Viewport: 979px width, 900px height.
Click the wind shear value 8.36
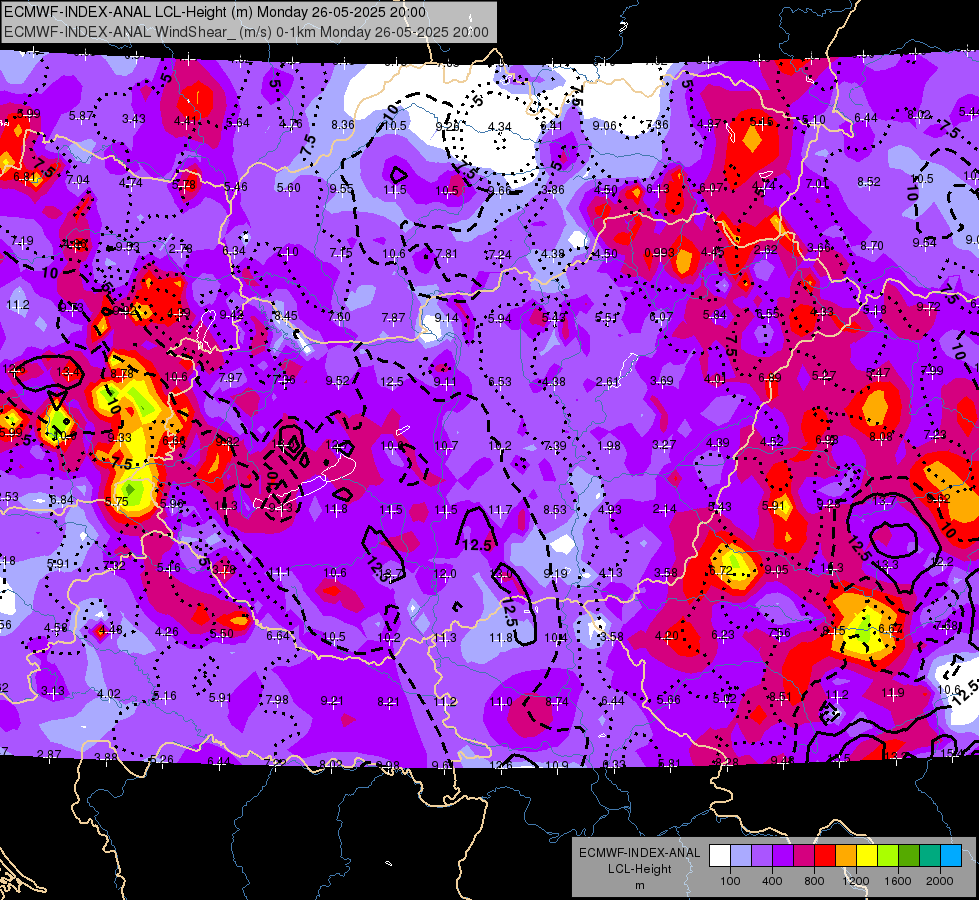point(343,125)
